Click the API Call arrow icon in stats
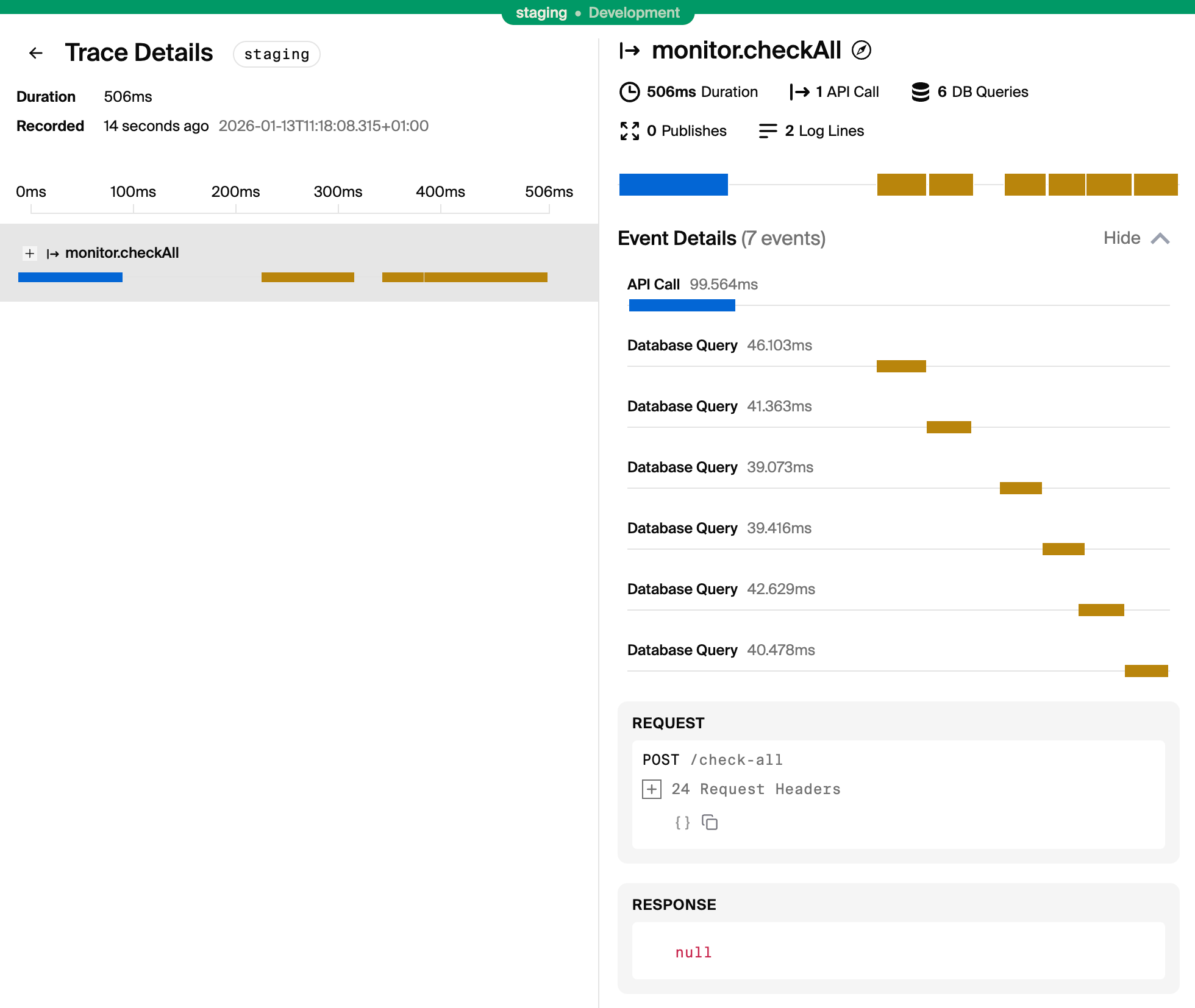 click(x=799, y=92)
